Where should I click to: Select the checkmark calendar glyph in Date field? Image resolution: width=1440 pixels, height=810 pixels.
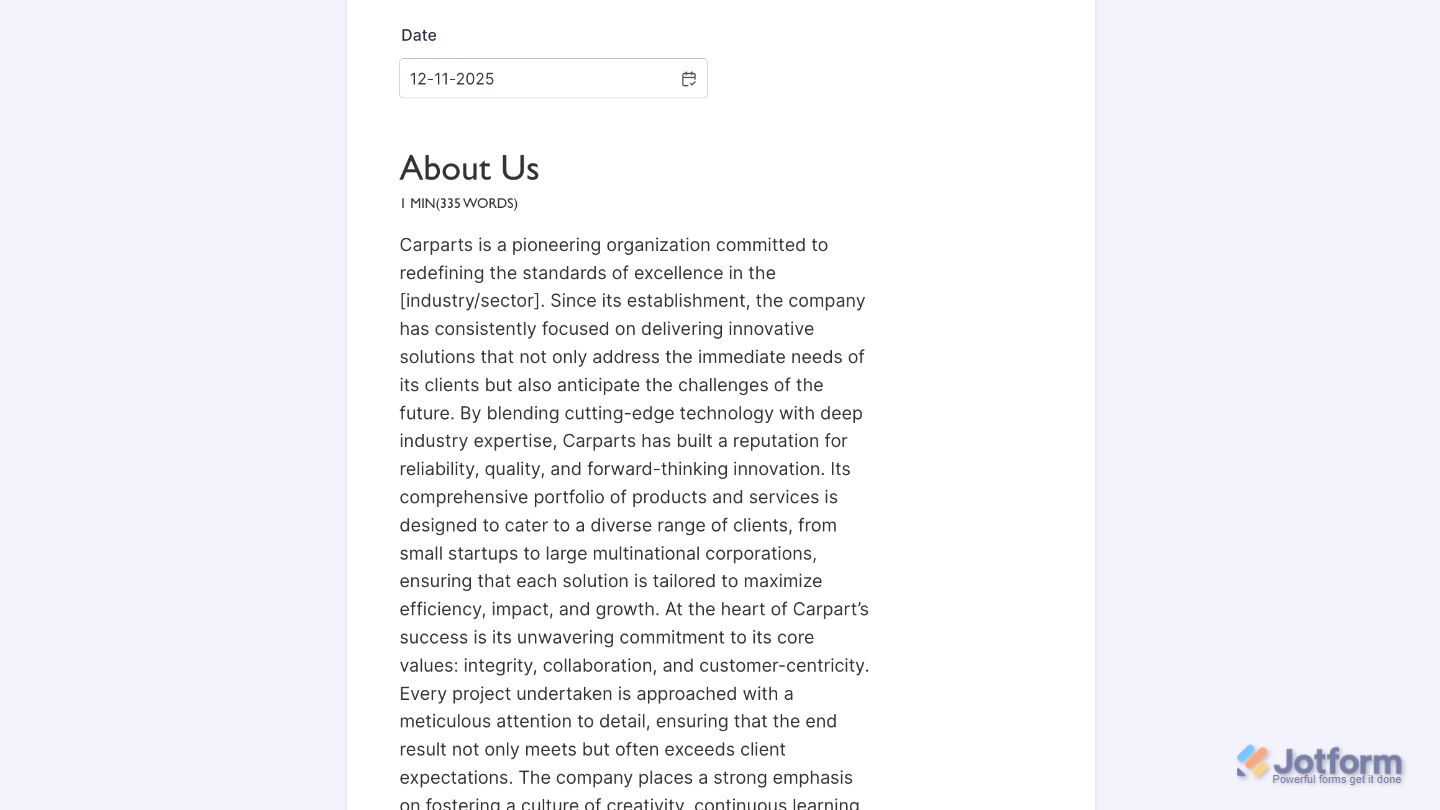point(689,78)
